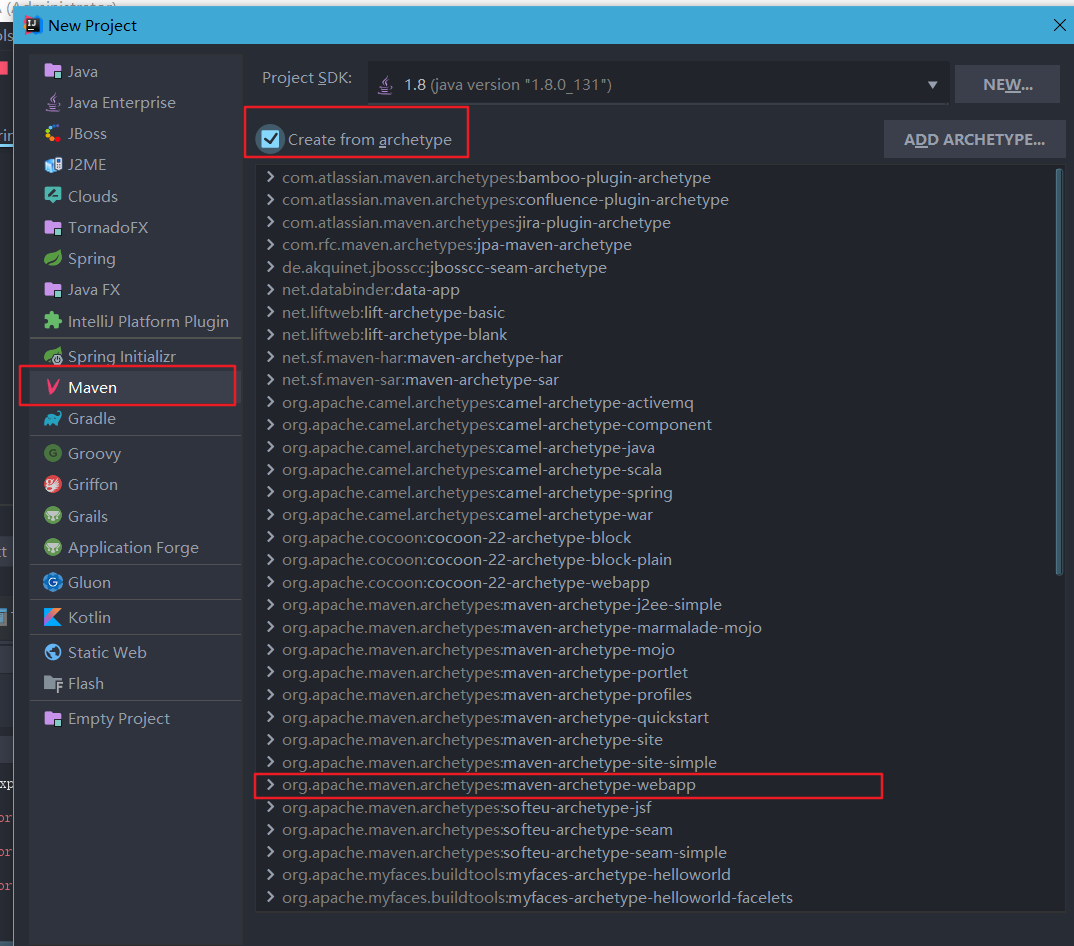The image size is (1074, 946).
Task: Select jbosscc-seam-archetype row text
Action: pos(445,267)
